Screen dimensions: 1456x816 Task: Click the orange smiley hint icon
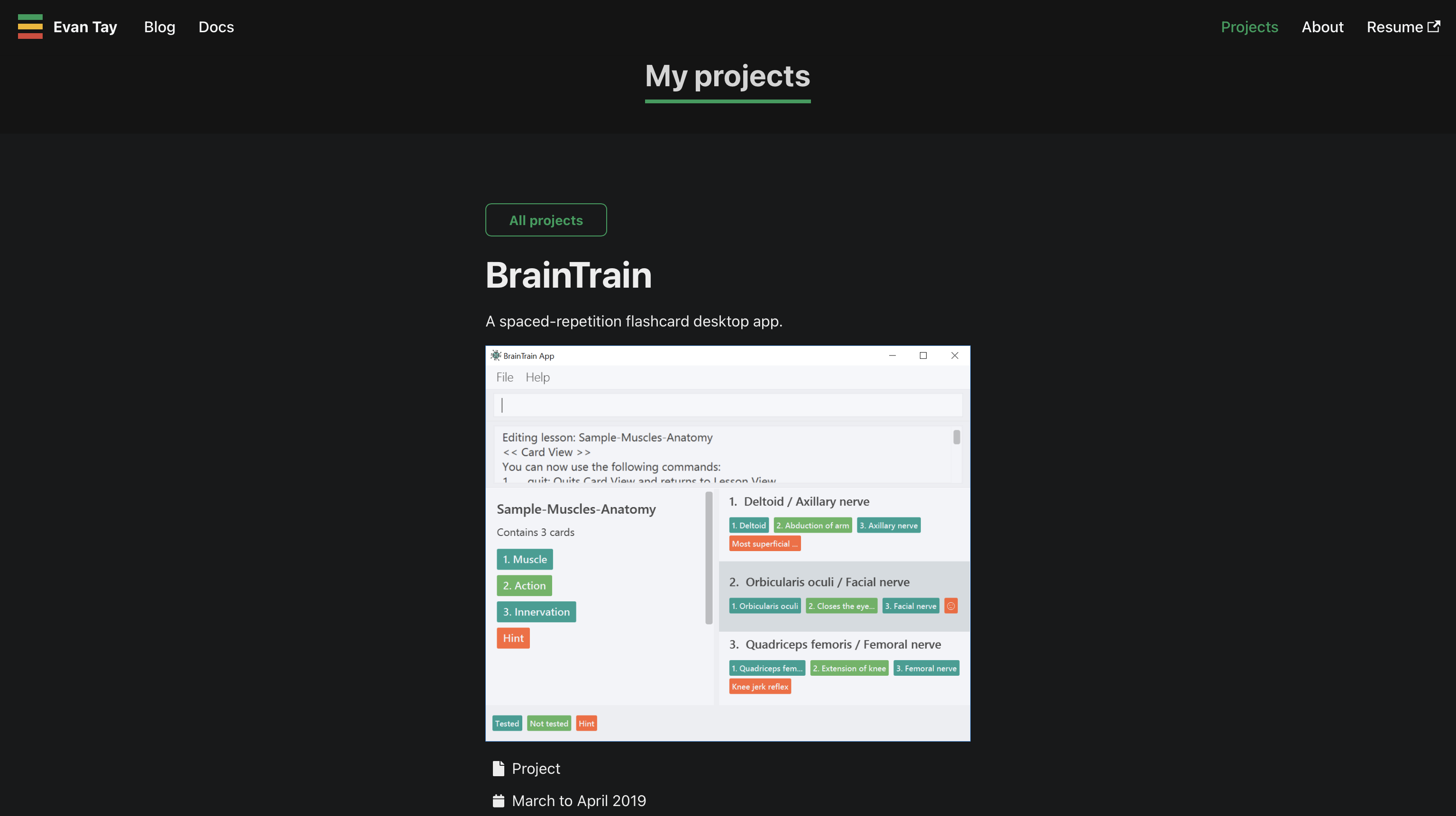[951, 606]
